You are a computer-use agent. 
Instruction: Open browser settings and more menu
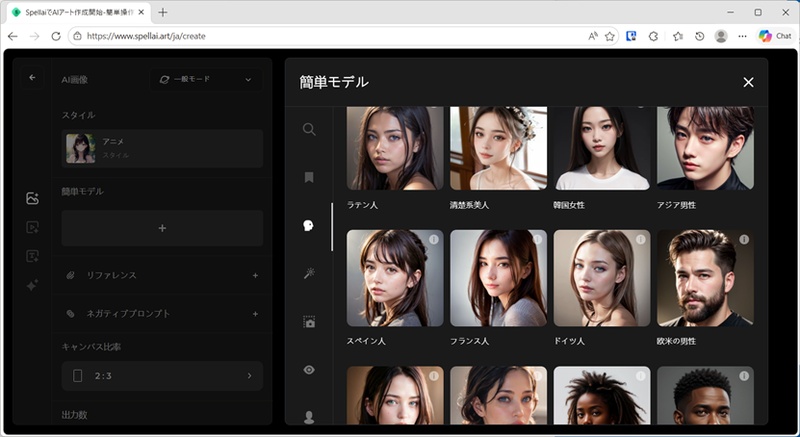coord(742,36)
